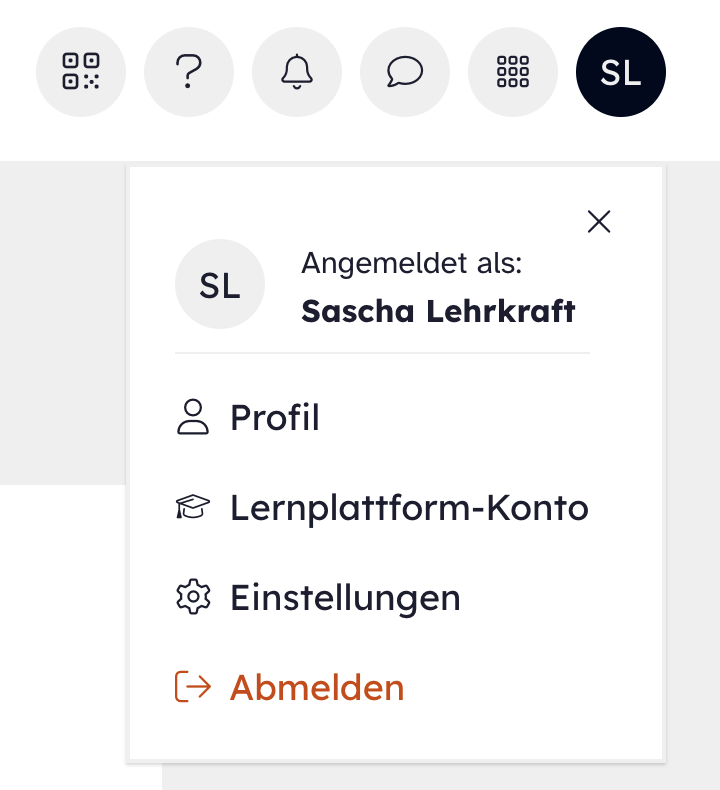Click the person icon beside Profil
The height and width of the screenshot is (790, 720).
(193, 418)
